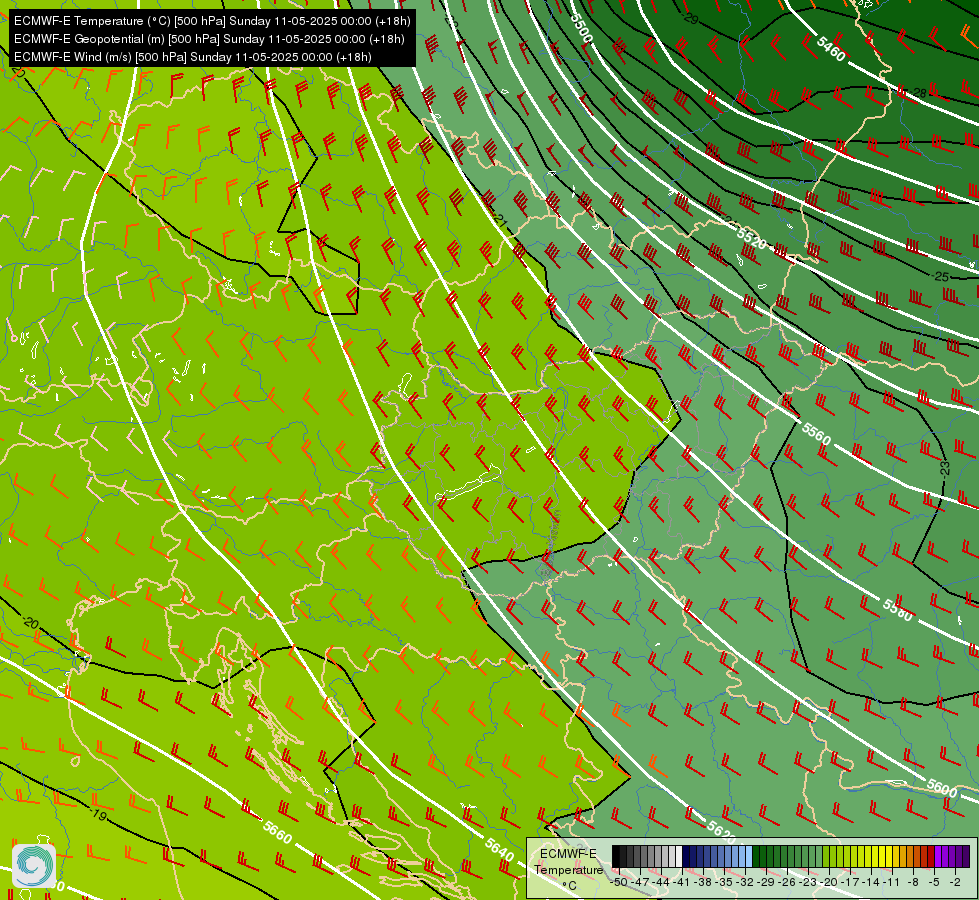Click the -2 tick label in the legend
This screenshot has height=900, width=979.
[955, 882]
